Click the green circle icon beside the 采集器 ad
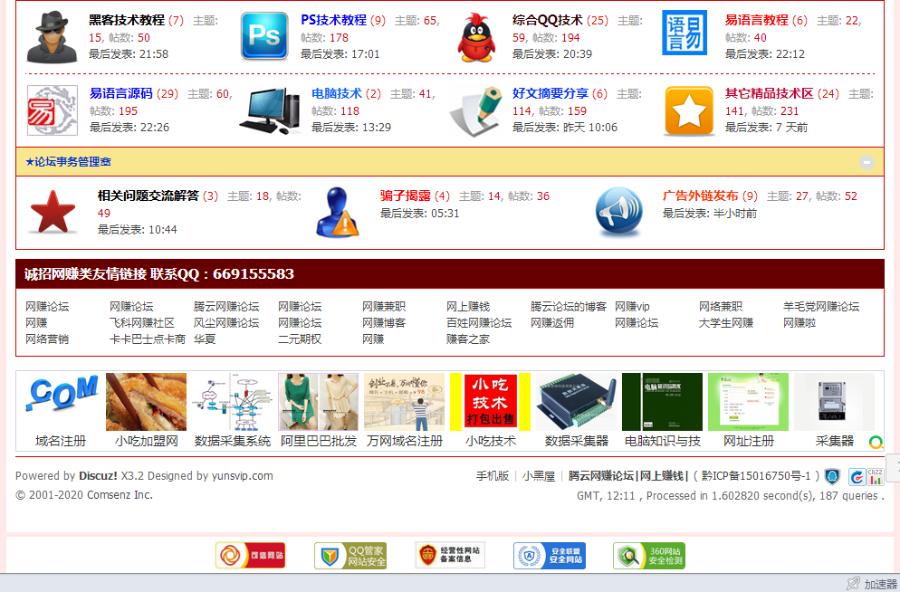 point(876,442)
